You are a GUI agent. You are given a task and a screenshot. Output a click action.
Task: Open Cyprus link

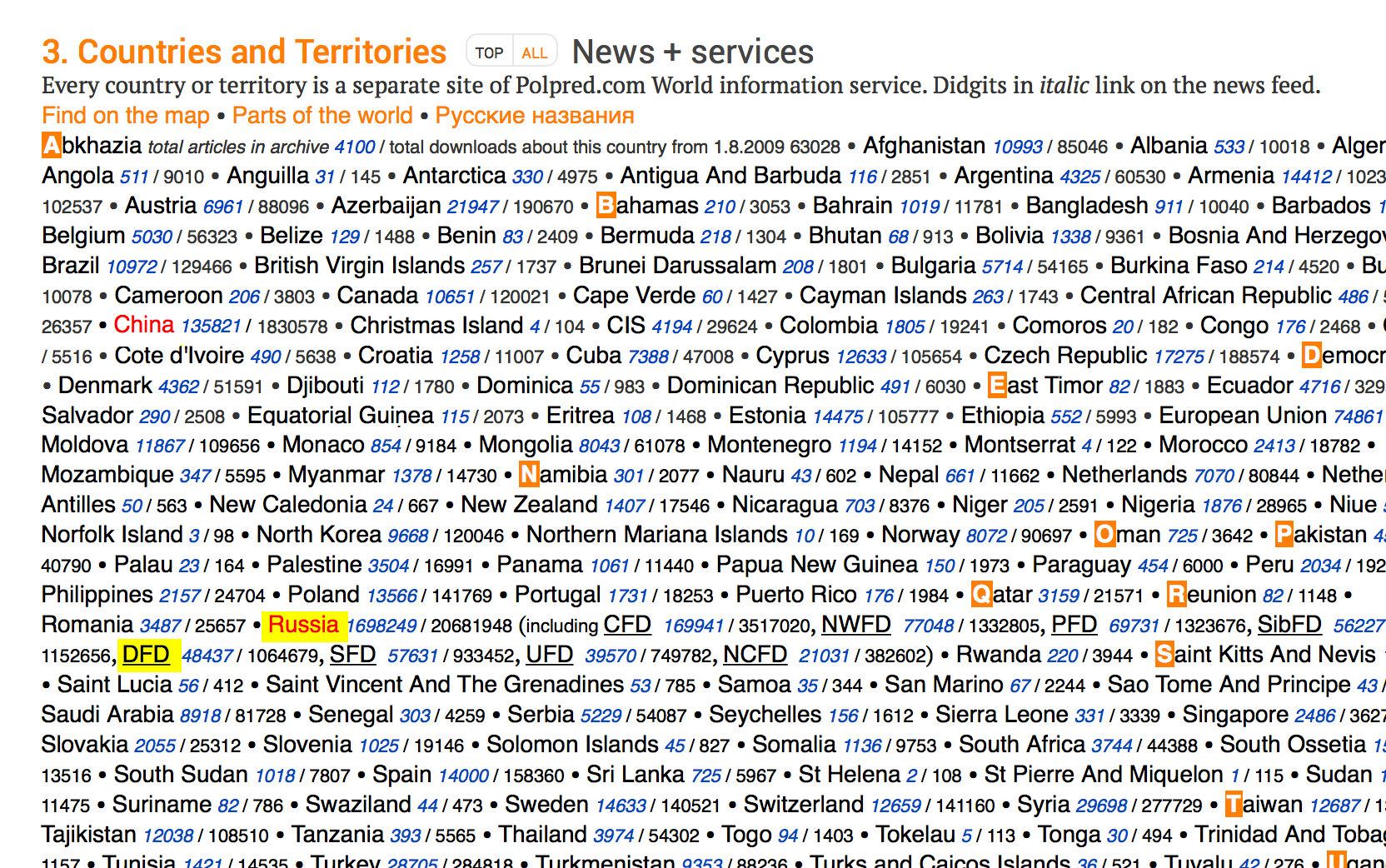(x=792, y=356)
